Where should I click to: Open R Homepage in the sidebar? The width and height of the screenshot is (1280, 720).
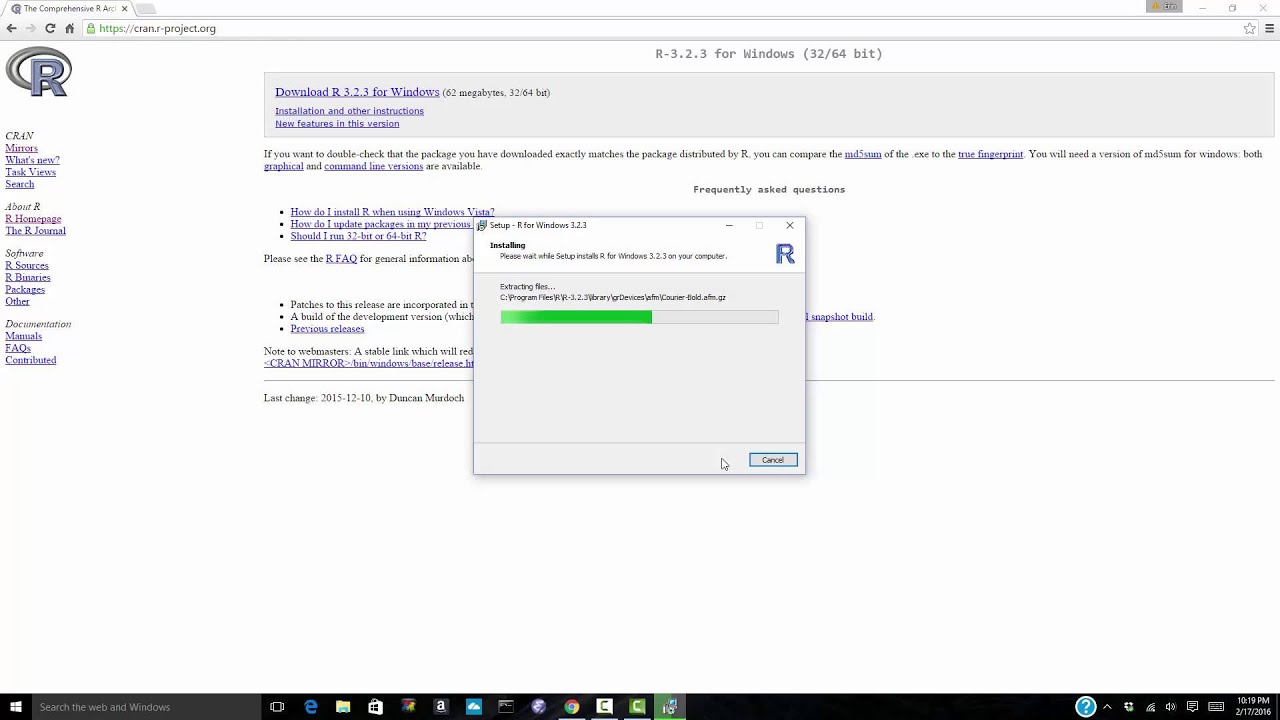tap(33, 219)
